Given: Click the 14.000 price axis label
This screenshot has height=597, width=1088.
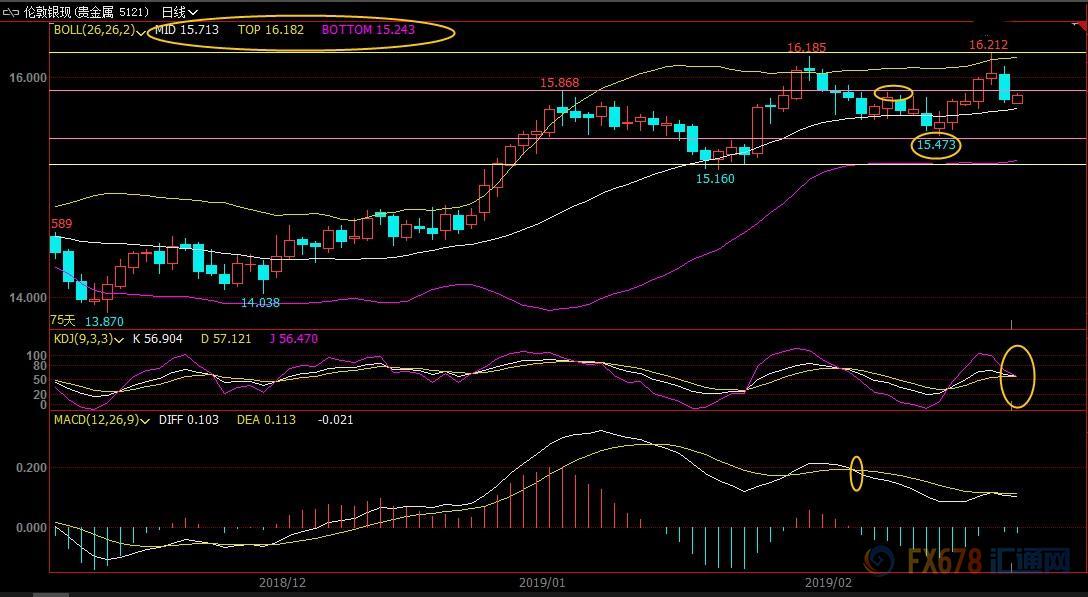Looking at the screenshot, I should [x=28, y=298].
